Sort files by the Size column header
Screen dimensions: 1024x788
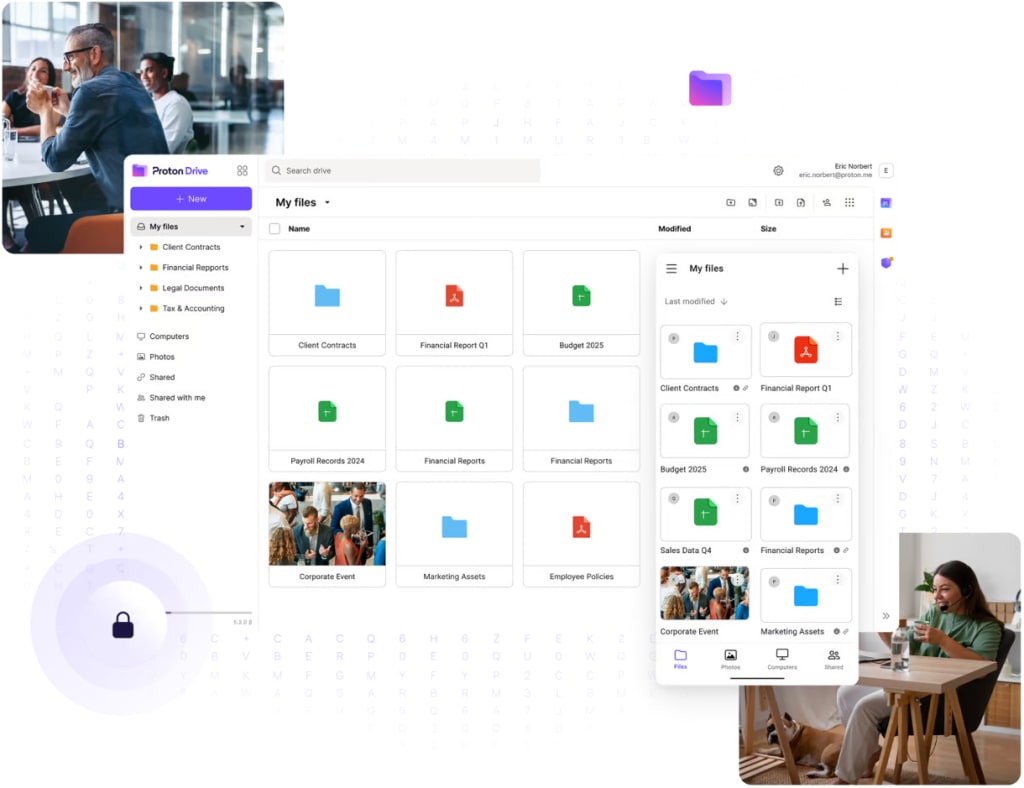769,229
